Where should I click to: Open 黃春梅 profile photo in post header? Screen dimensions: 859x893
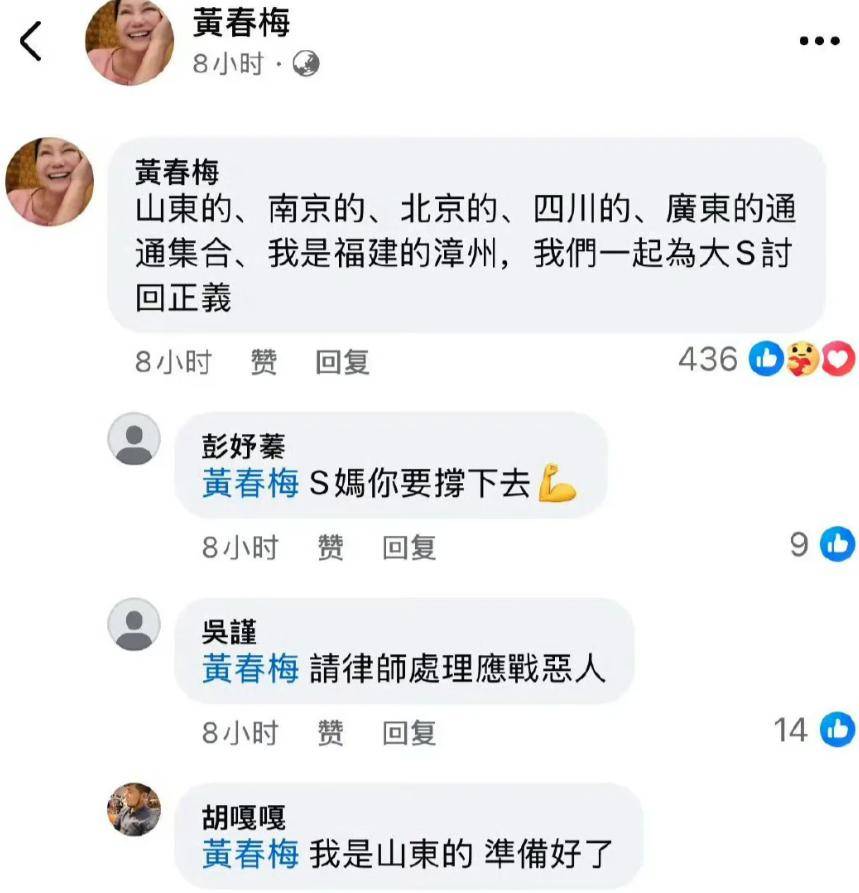[129, 41]
